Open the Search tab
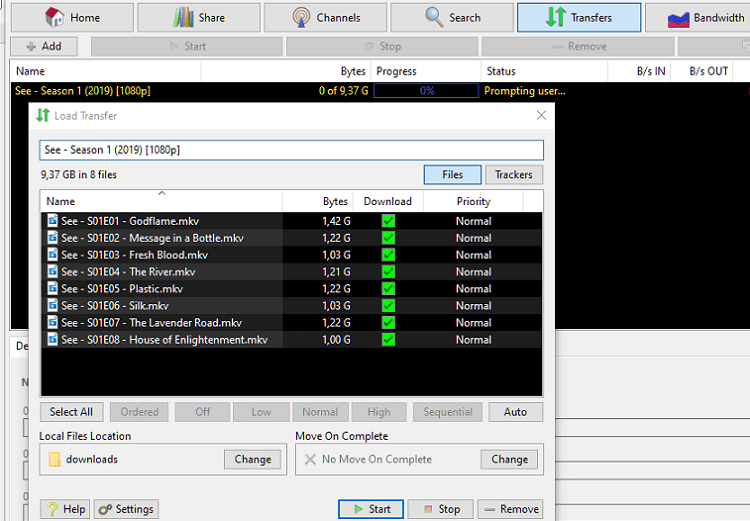 pos(452,18)
